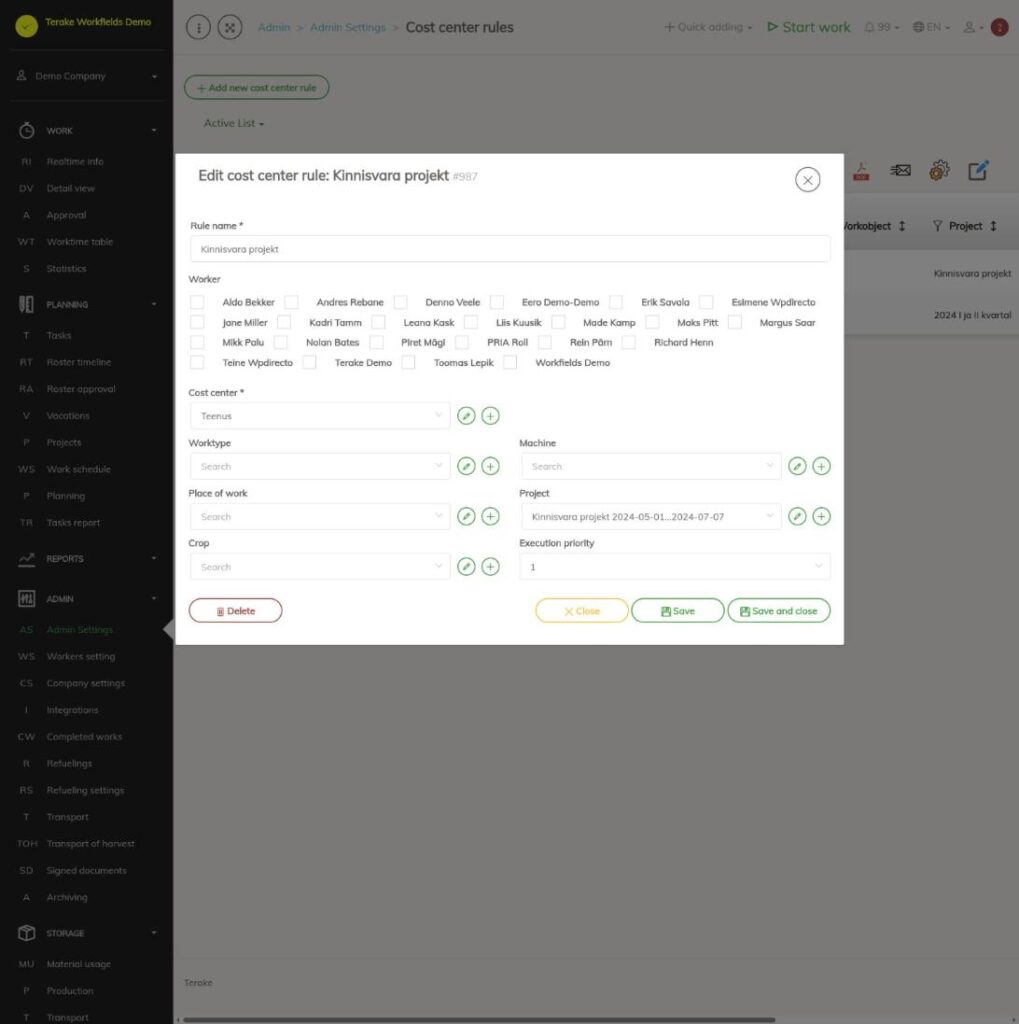
Task: Click Add new cost center rule button
Action: pos(256,88)
